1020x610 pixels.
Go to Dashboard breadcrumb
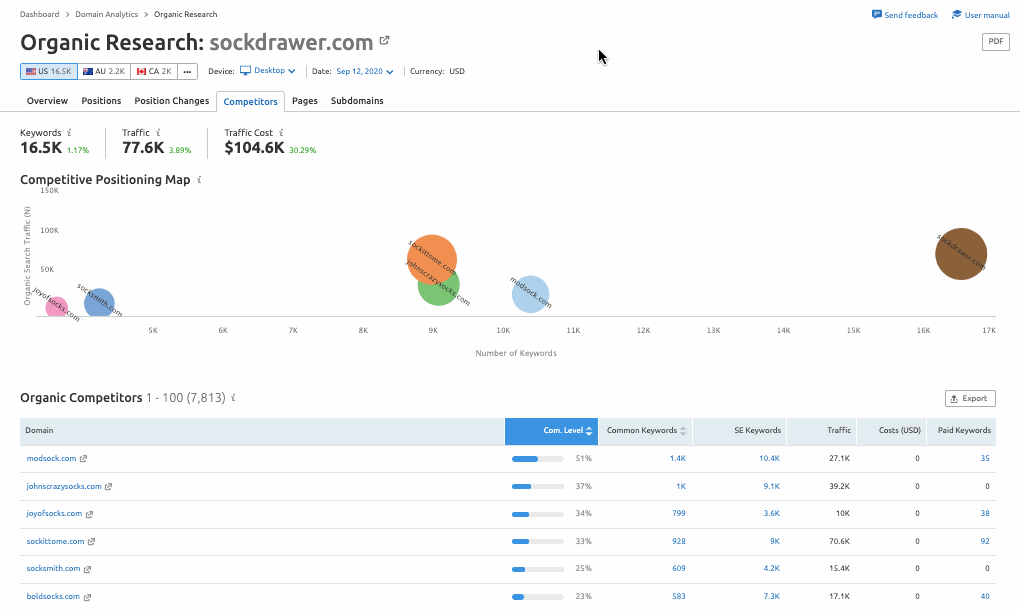(x=39, y=14)
